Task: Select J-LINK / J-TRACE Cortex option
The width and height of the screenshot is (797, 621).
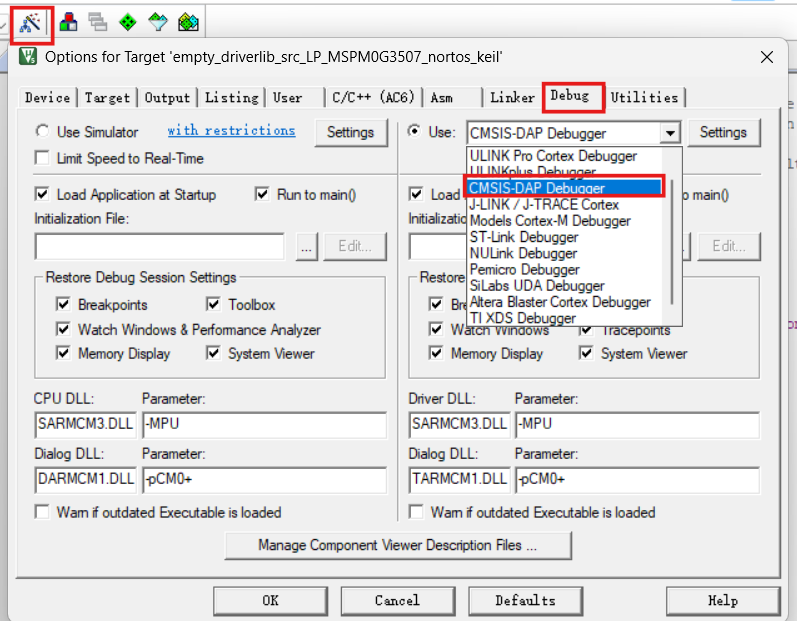Action: pos(564,204)
